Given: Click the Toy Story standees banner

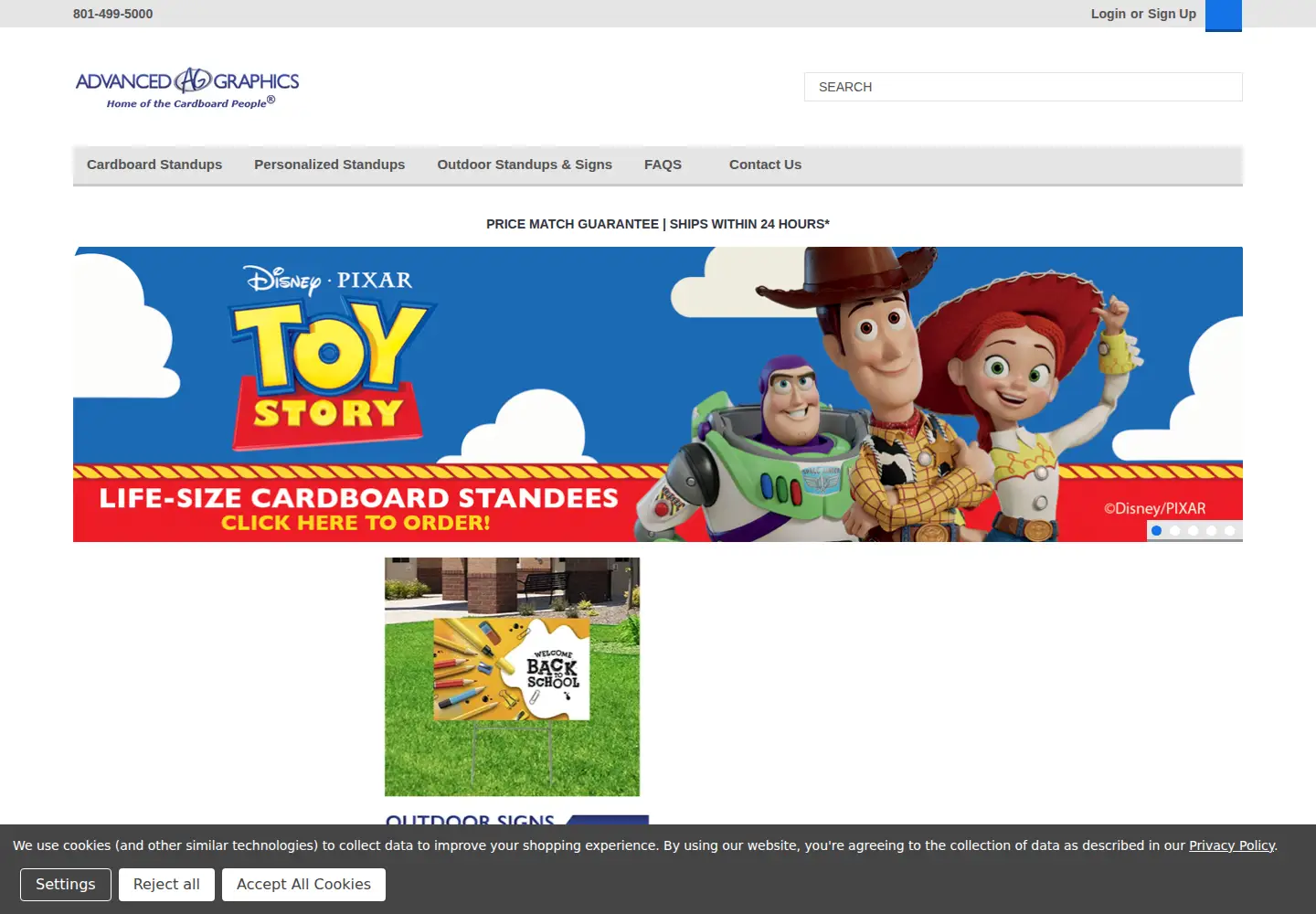Looking at the screenshot, I should coord(658,394).
